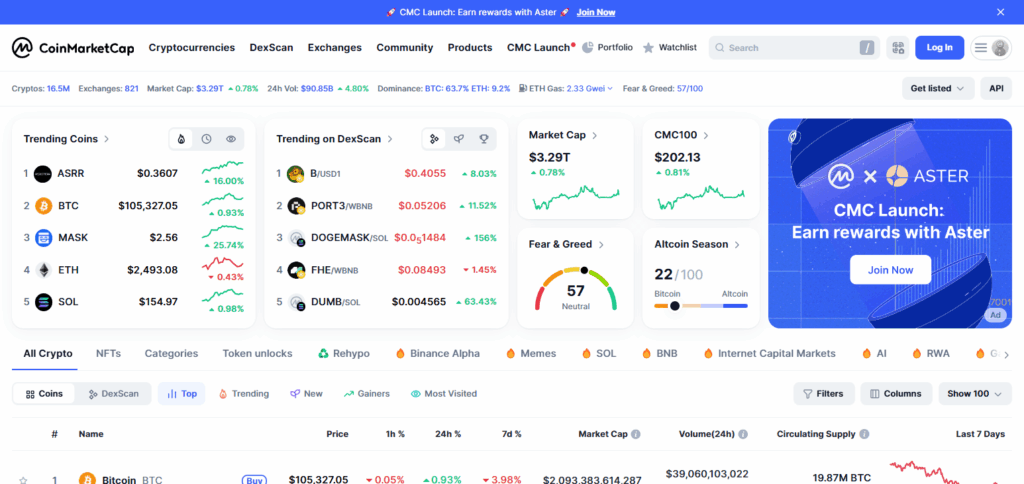Click the ETH Gas pump icon
Viewport: 1024px width, 484px height.
pyautogui.click(x=524, y=88)
